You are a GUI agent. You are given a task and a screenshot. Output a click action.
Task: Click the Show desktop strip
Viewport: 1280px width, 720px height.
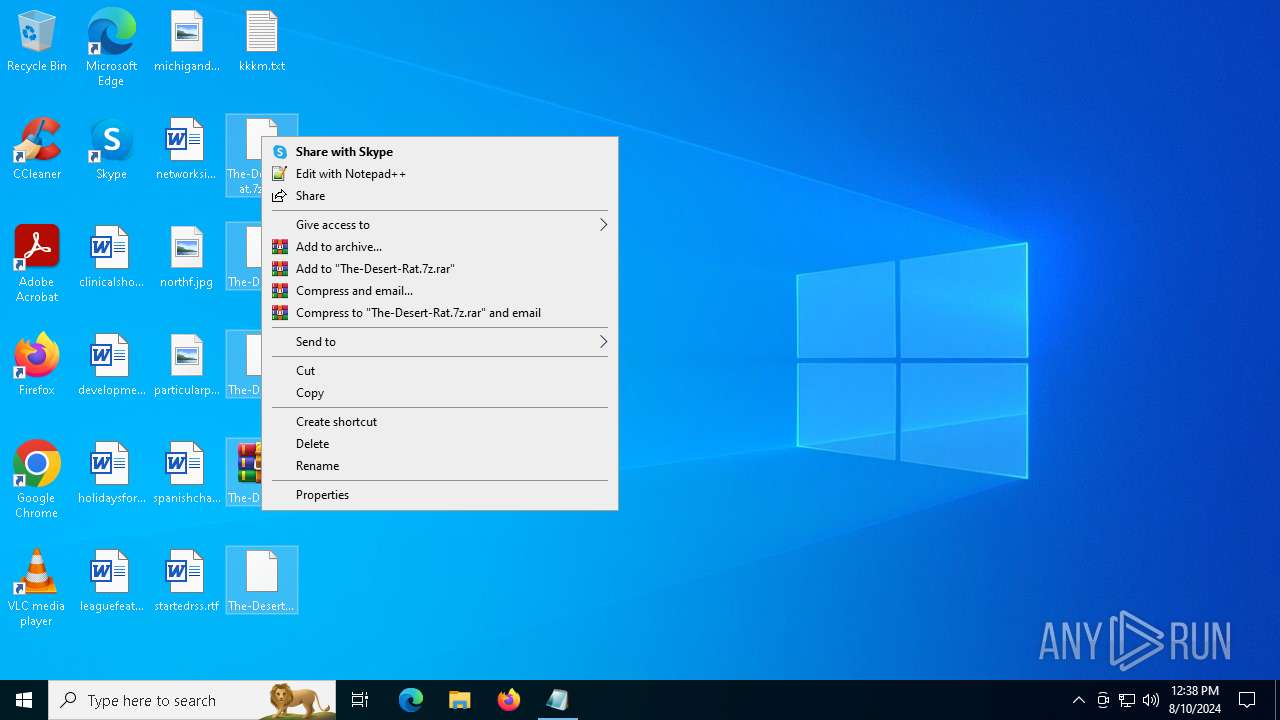(1277, 700)
